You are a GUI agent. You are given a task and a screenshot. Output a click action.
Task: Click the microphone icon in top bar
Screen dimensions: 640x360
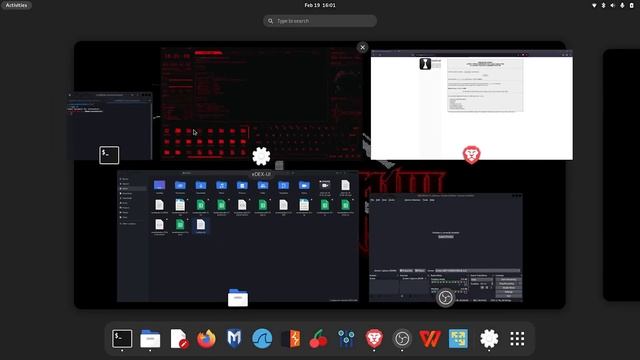point(622,5)
